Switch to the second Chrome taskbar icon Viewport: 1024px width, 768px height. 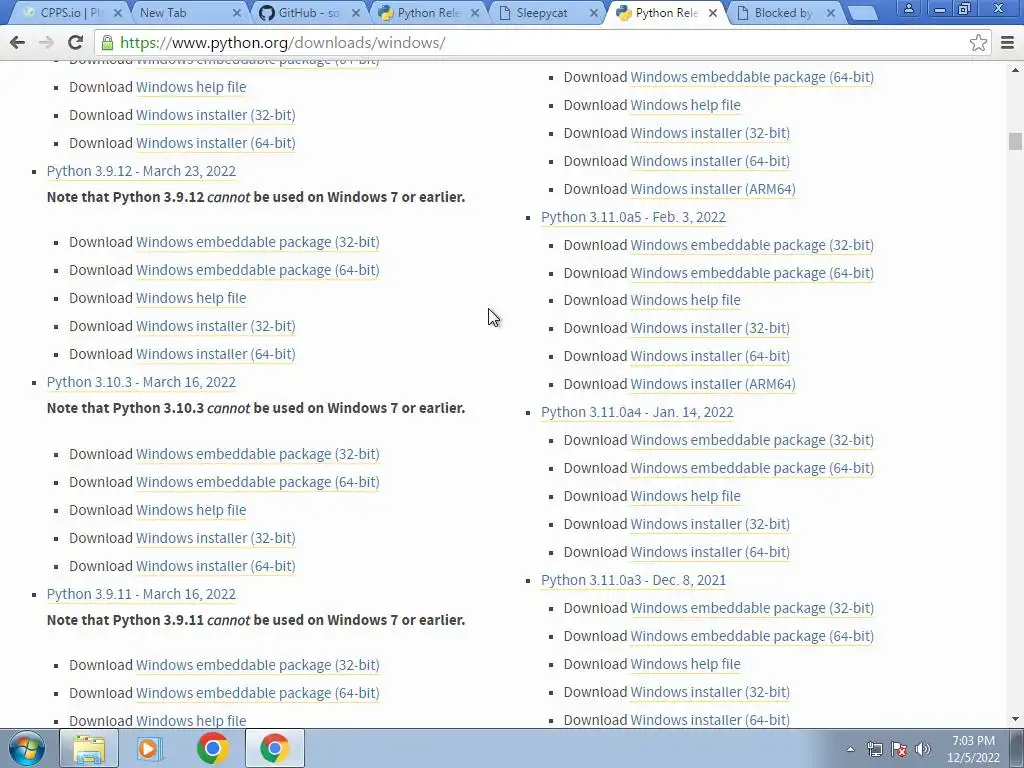point(274,748)
